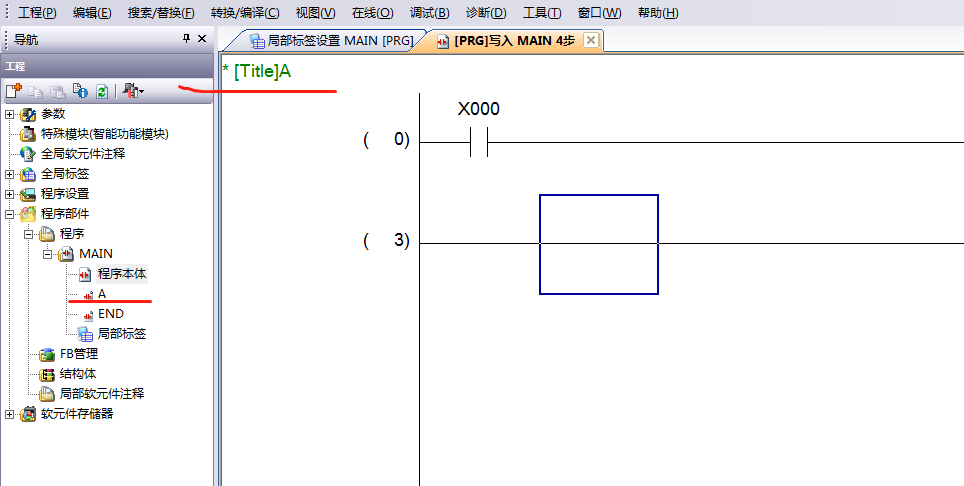
Task: Select FB管理 in the project tree
Action: [78, 354]
